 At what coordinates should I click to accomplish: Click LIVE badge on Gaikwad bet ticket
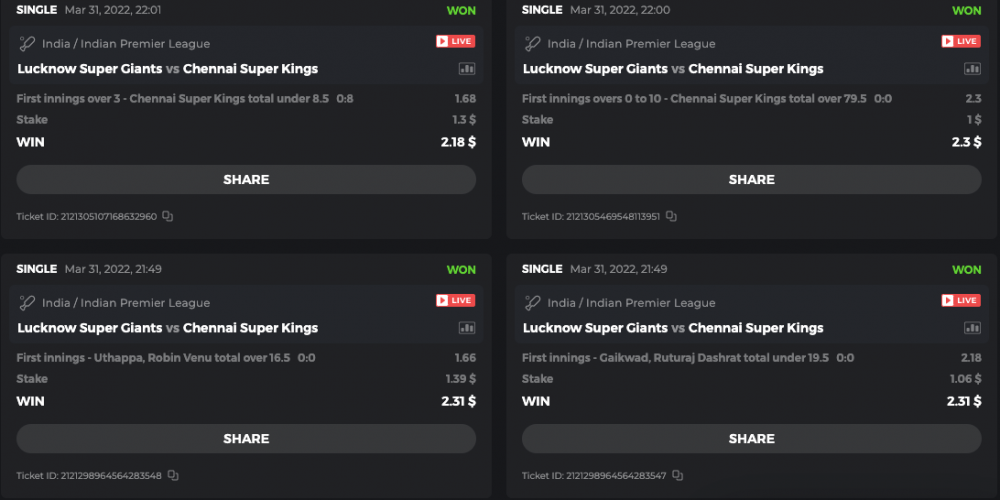click(960, 300)
